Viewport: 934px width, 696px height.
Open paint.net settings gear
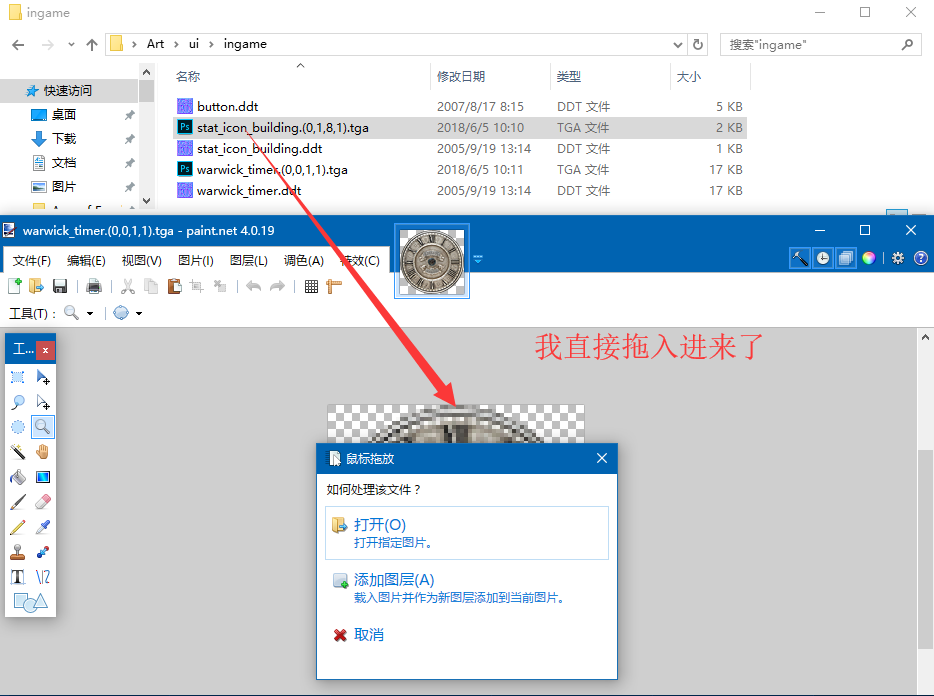point(898,258)
